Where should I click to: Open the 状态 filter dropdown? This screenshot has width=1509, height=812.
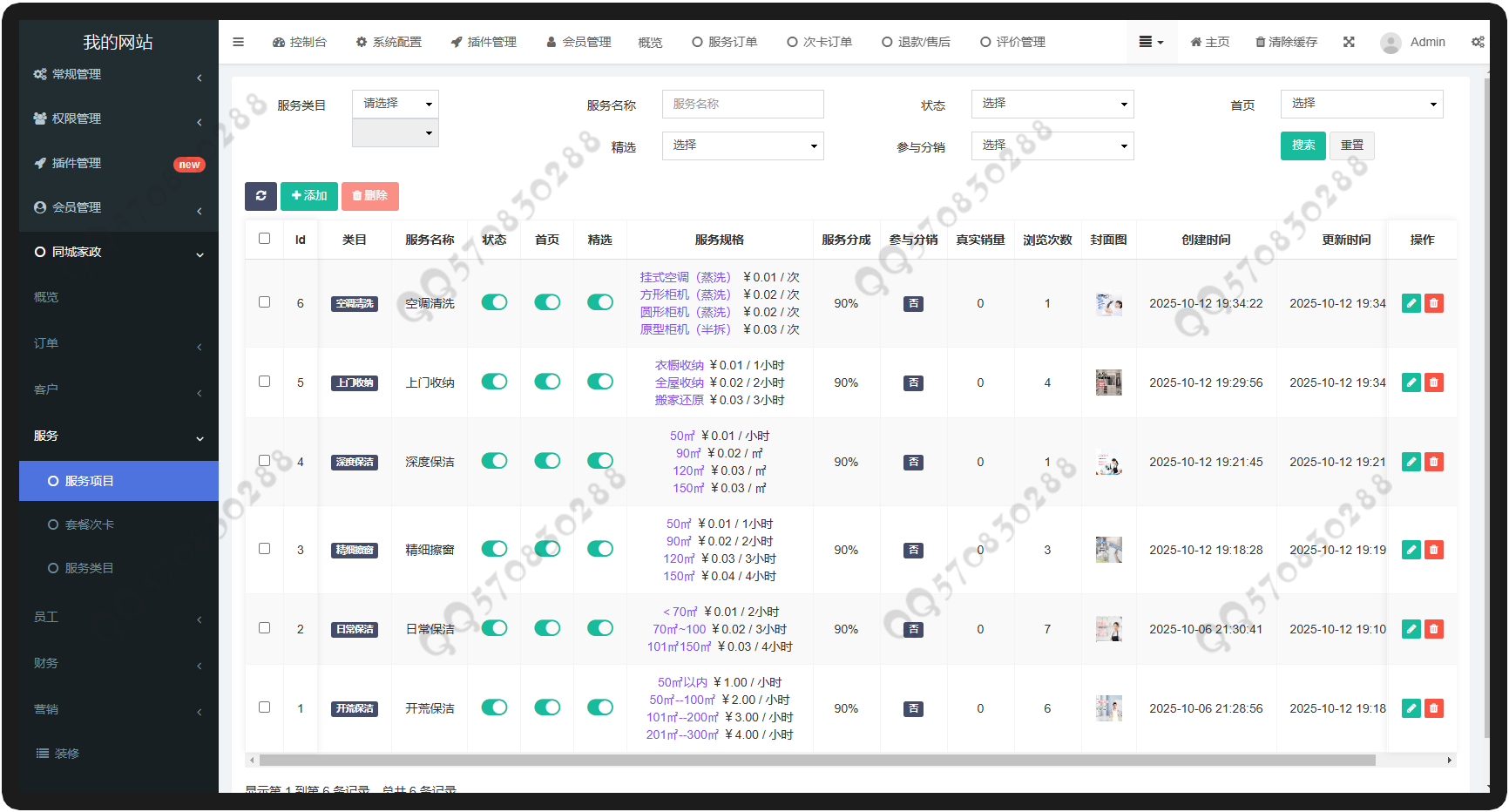[1052, 104]
